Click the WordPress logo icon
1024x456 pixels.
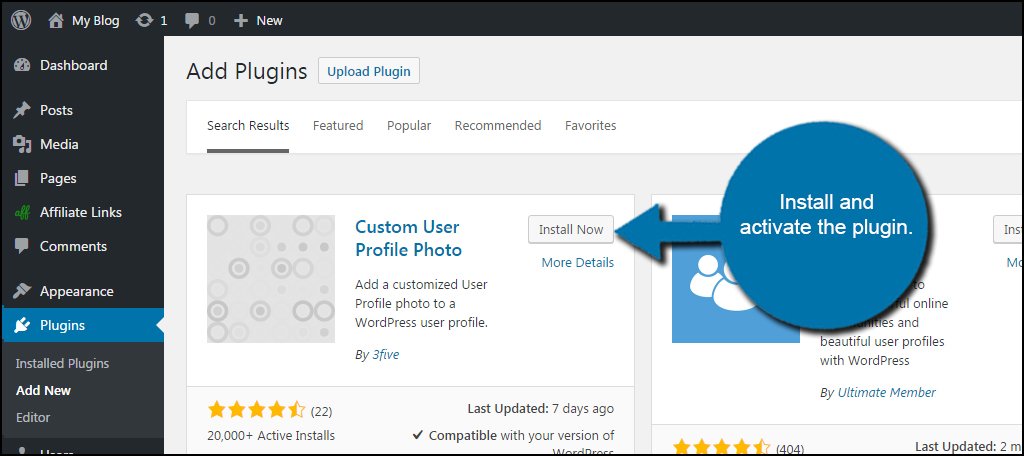[x=21, y=20]
